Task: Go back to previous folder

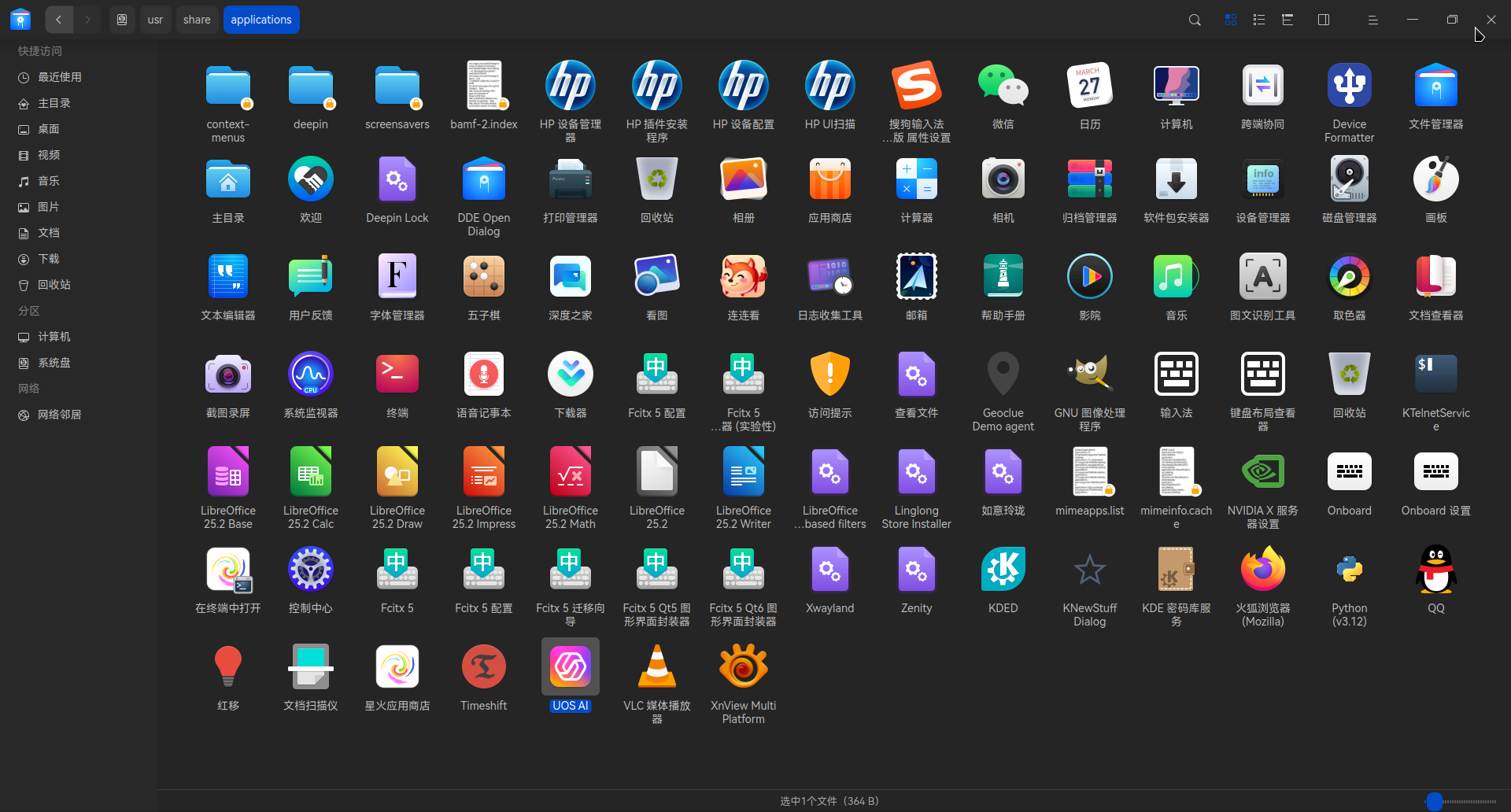Action: [59, 20]
